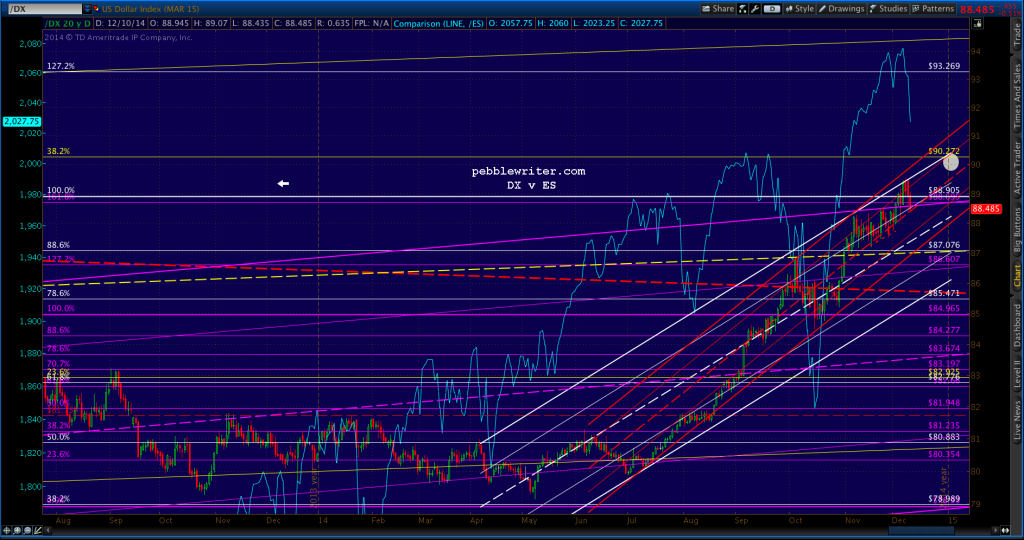Image resolution: width=1024 pixels, height=540 pixels.
Task: Open the Active Trader sidebar tab
Action: 1017,168
